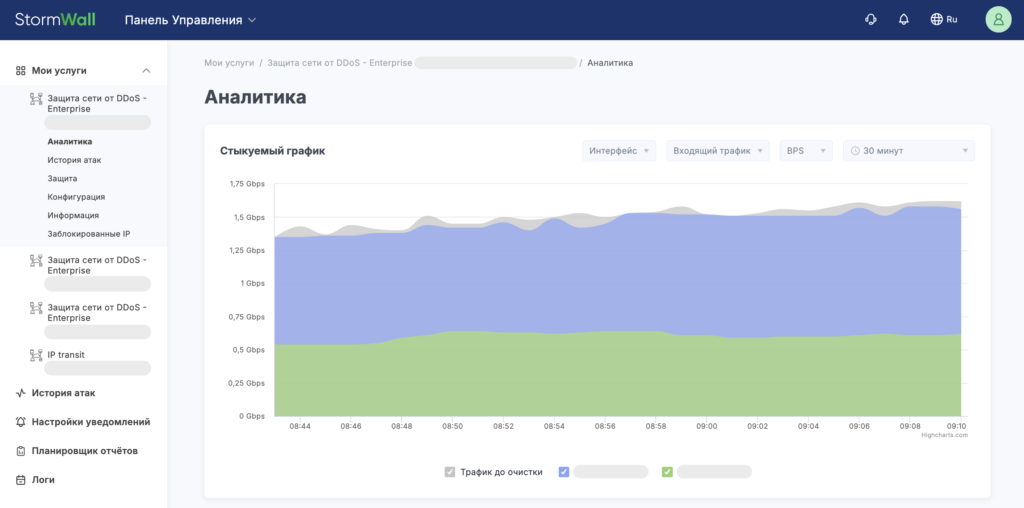Click the StormWall logo
The image size is (1024, 508).
point(55,19)
